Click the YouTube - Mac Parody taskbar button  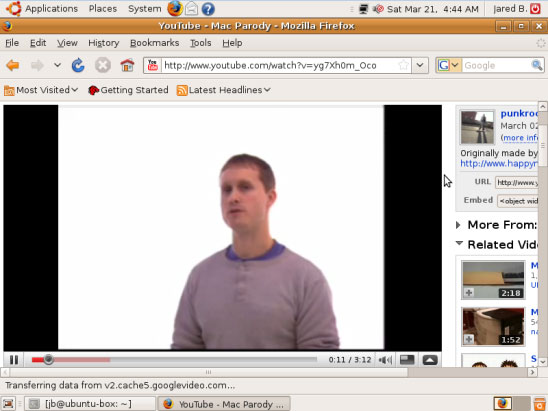click(x=224, y=404)
